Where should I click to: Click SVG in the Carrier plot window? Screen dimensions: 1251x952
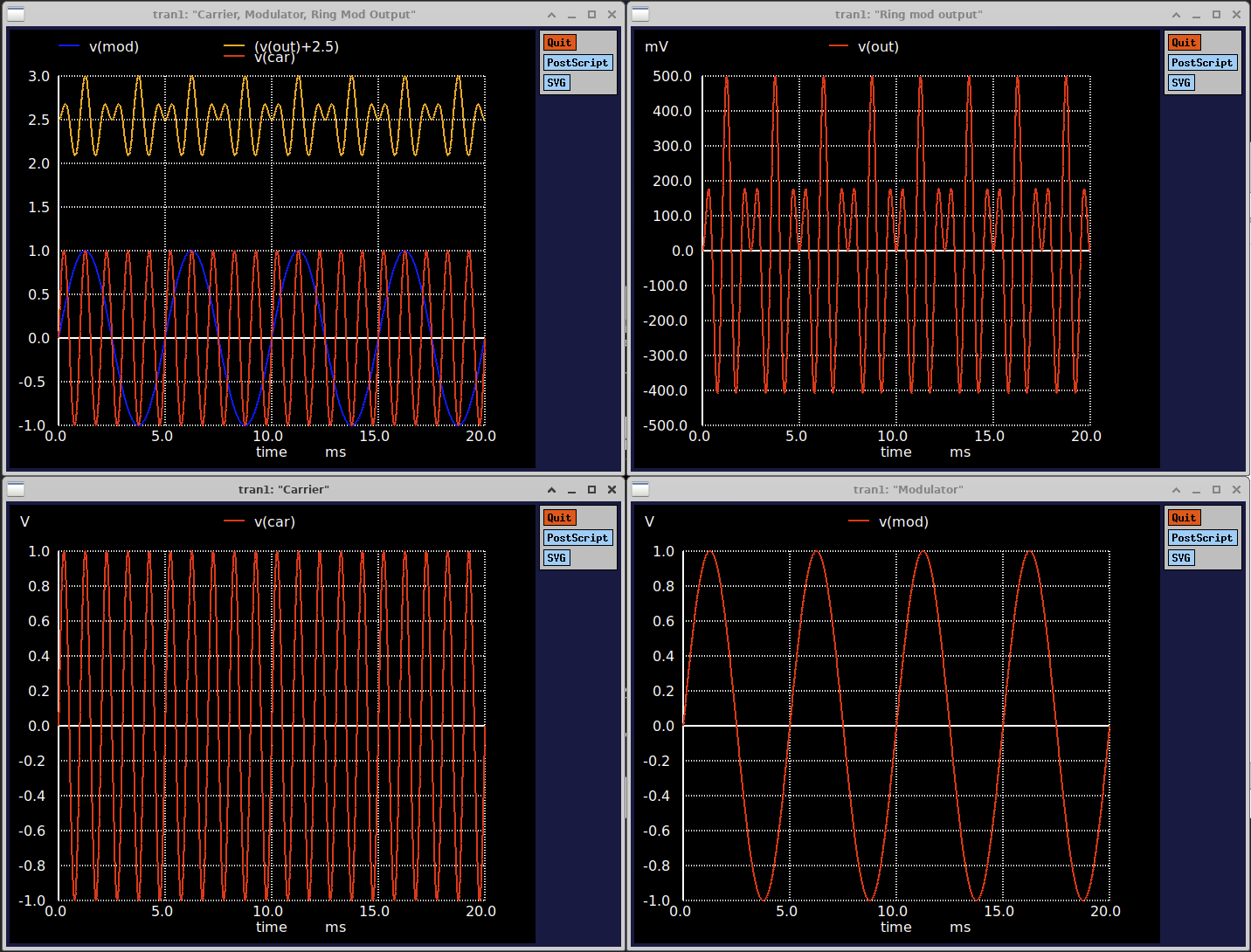click(556, 558)
